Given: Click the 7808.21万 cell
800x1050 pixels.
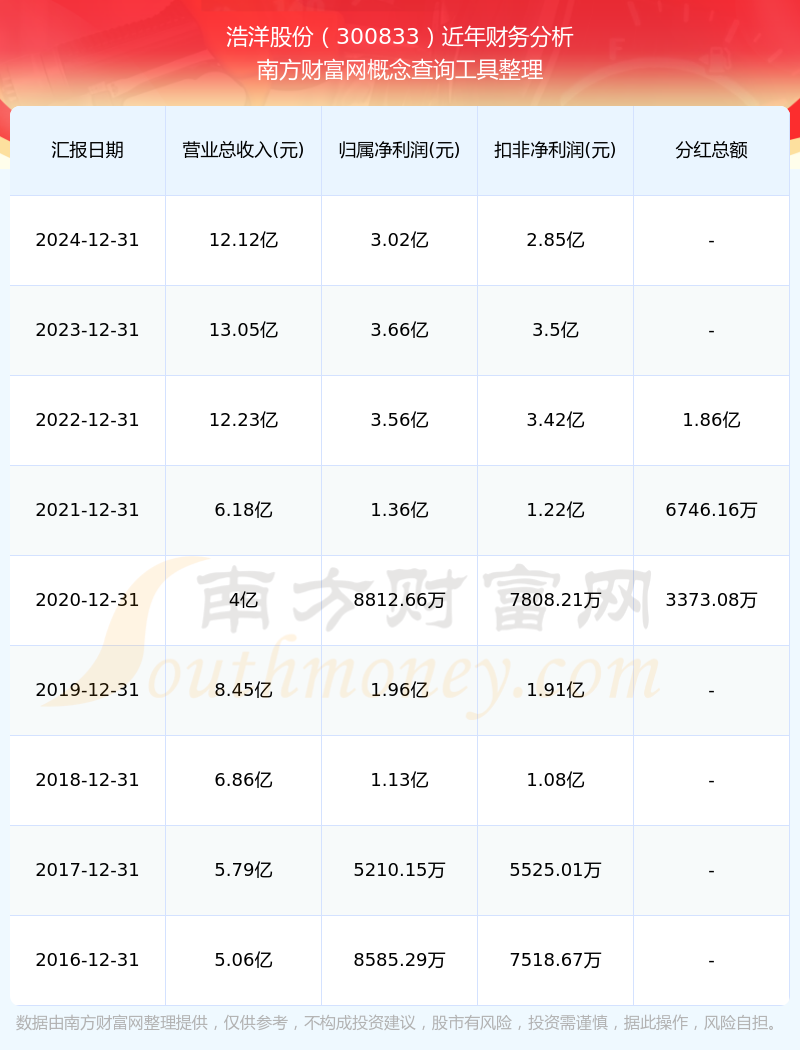Looking at the screenshot, I should [x=556, y=600].
